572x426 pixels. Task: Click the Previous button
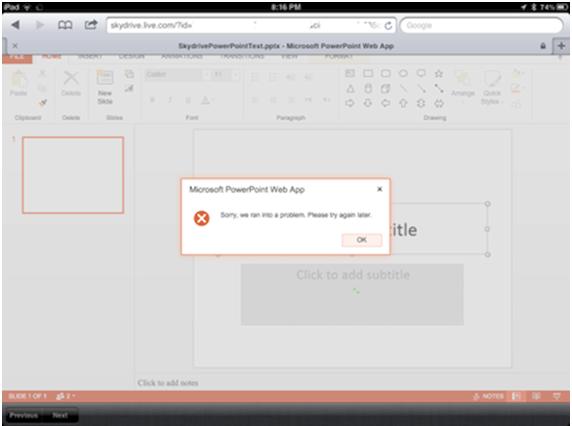point(24,415)
